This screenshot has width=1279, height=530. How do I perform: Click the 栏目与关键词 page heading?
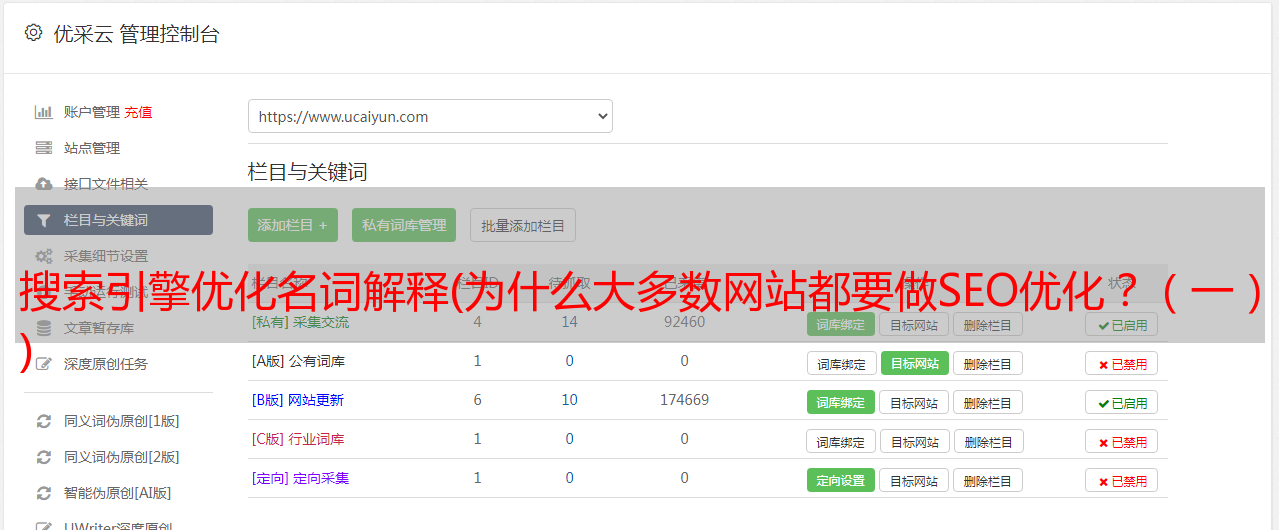coord(308,172)
